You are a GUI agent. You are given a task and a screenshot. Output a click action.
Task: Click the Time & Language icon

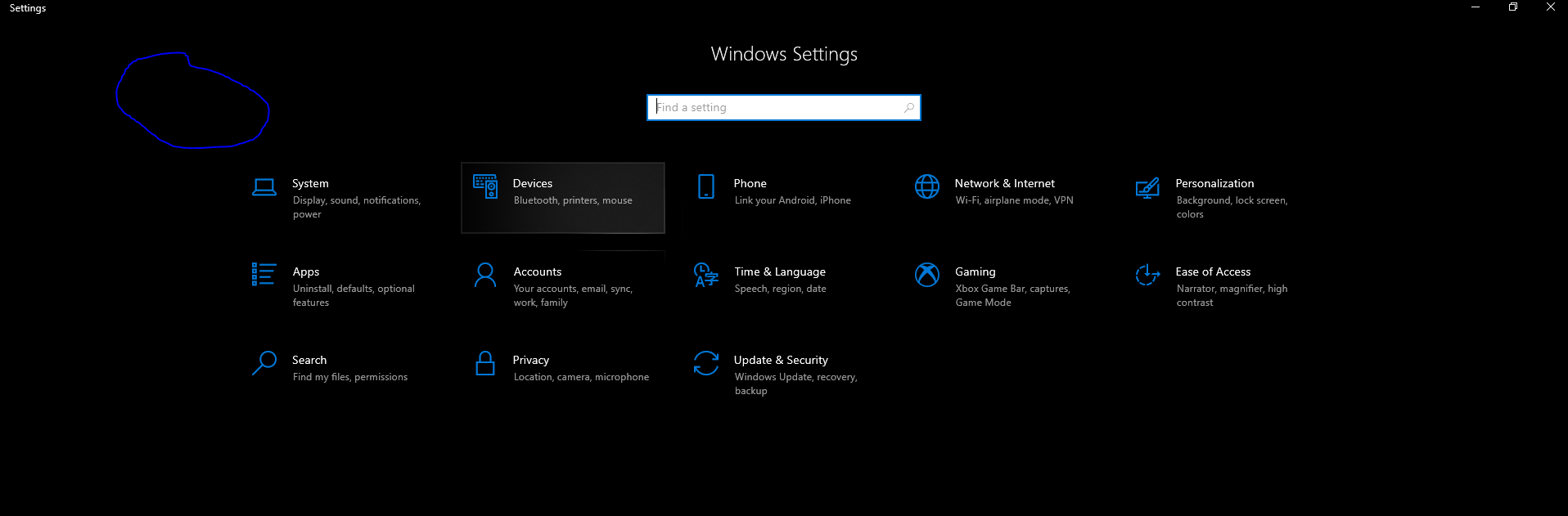pos(705,275)
